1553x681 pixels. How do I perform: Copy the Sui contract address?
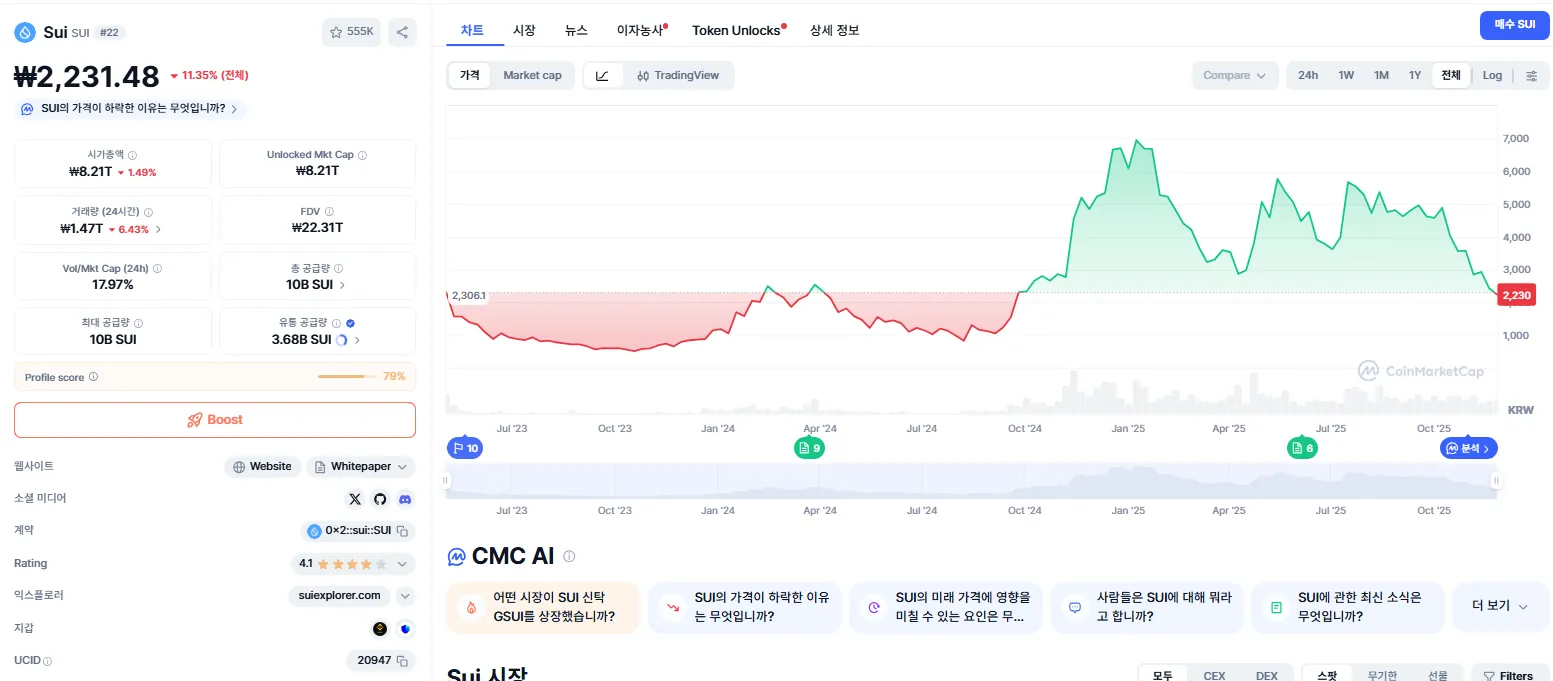[x=402, y=531]
